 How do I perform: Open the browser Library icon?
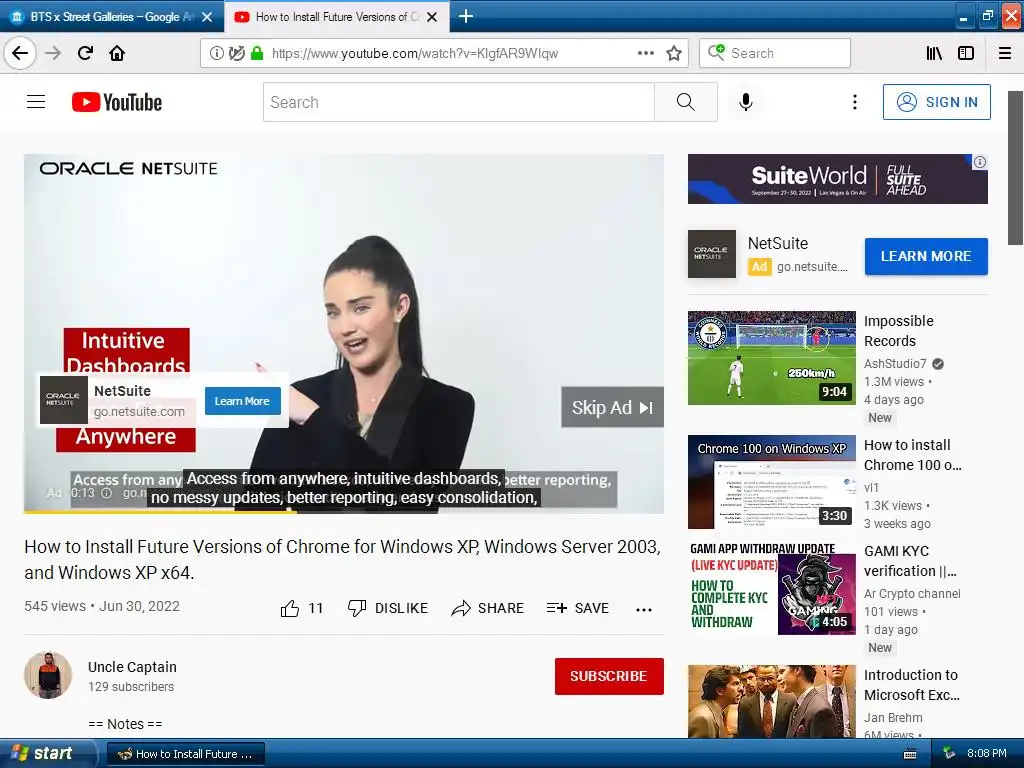click(x=934, y=53)
